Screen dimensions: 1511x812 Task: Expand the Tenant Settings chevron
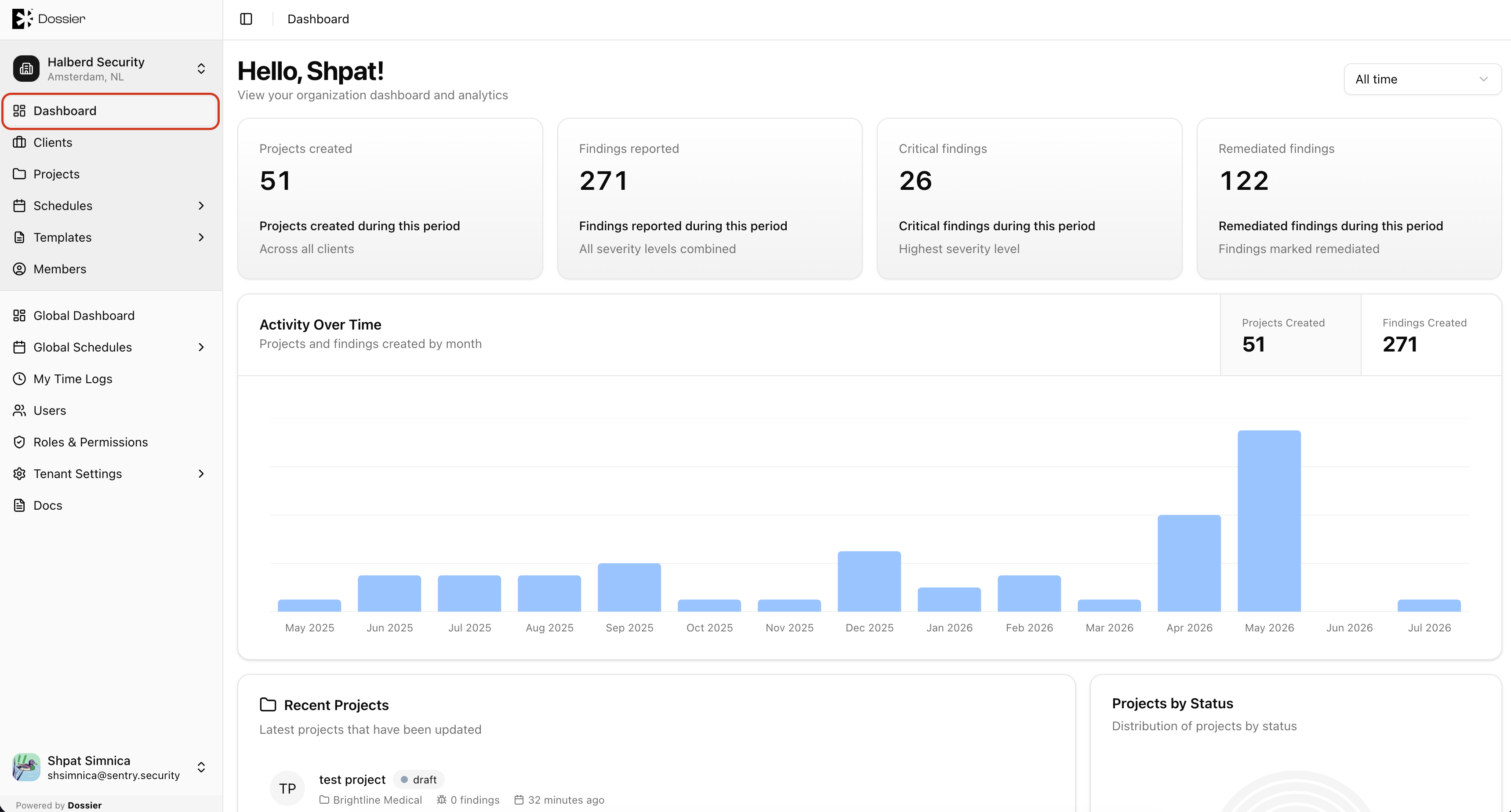(x=201, y=474)
